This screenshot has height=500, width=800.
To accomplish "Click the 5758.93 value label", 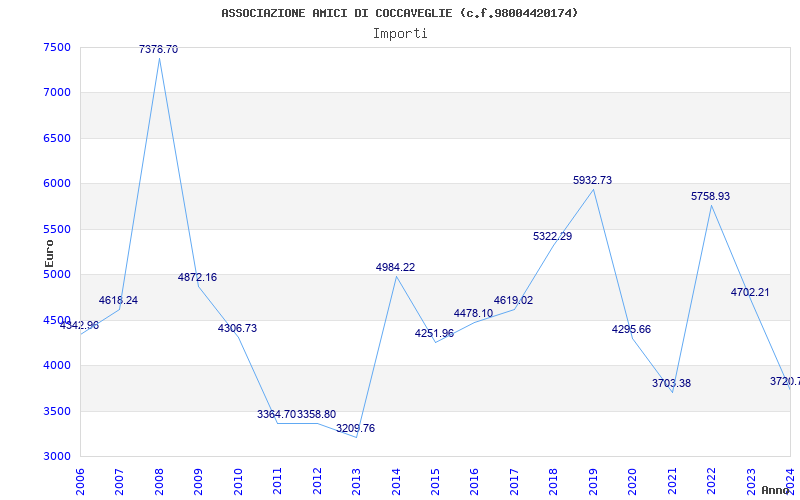I will tap(711, 196).
